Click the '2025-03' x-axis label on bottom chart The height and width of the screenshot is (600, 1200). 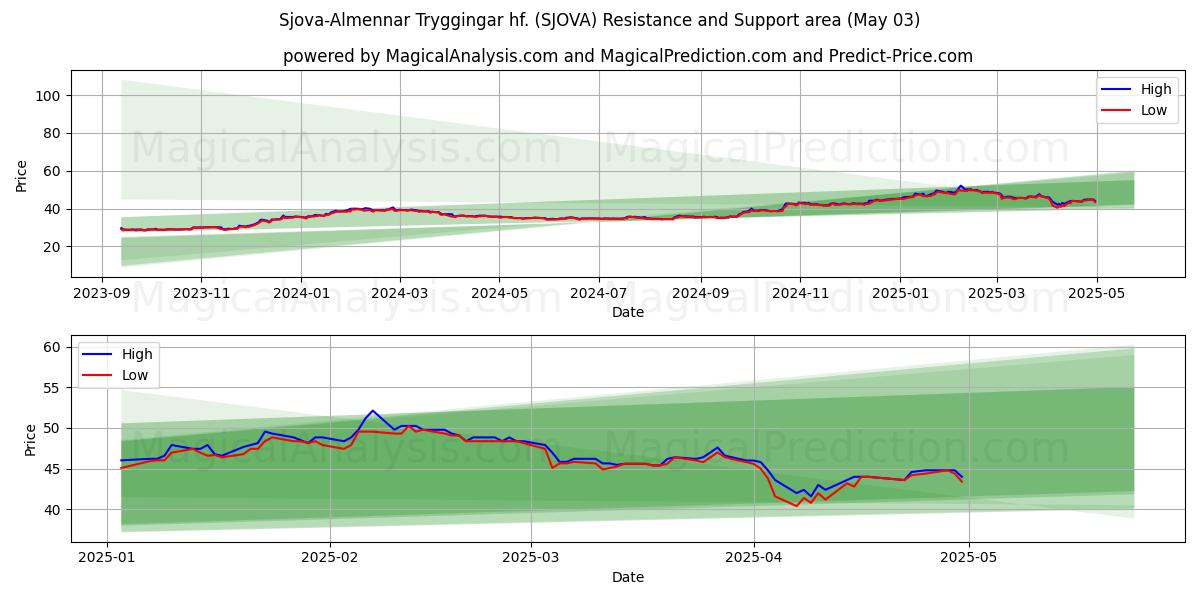coord(531,559)
